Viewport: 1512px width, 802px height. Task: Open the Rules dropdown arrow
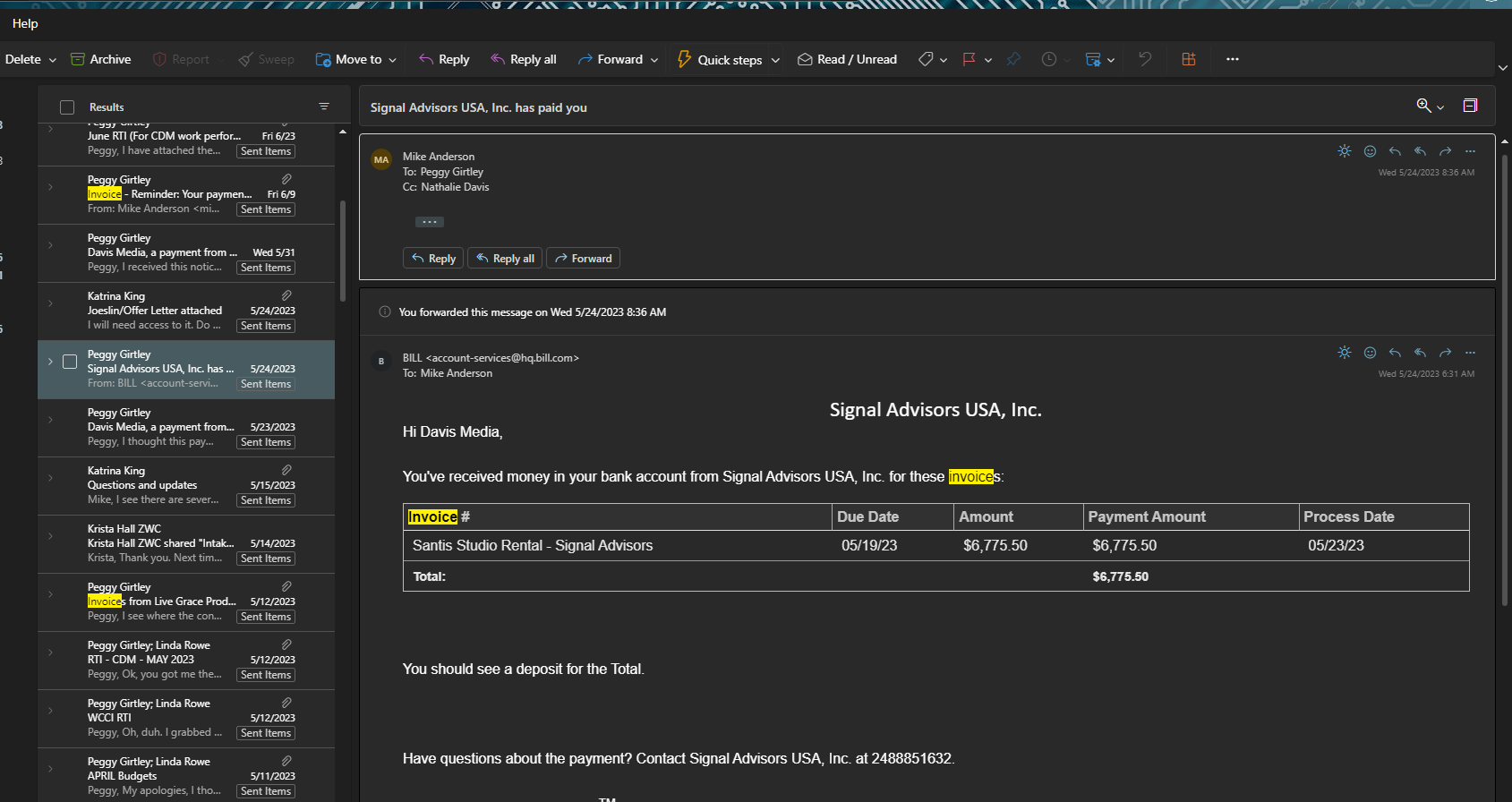point(1111,60)
